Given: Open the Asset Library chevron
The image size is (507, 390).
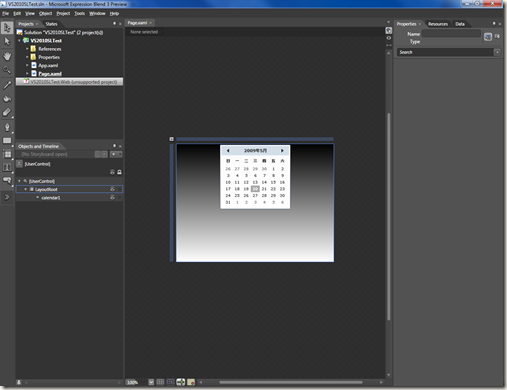Looking at the screenshot, I should [7, 197].
